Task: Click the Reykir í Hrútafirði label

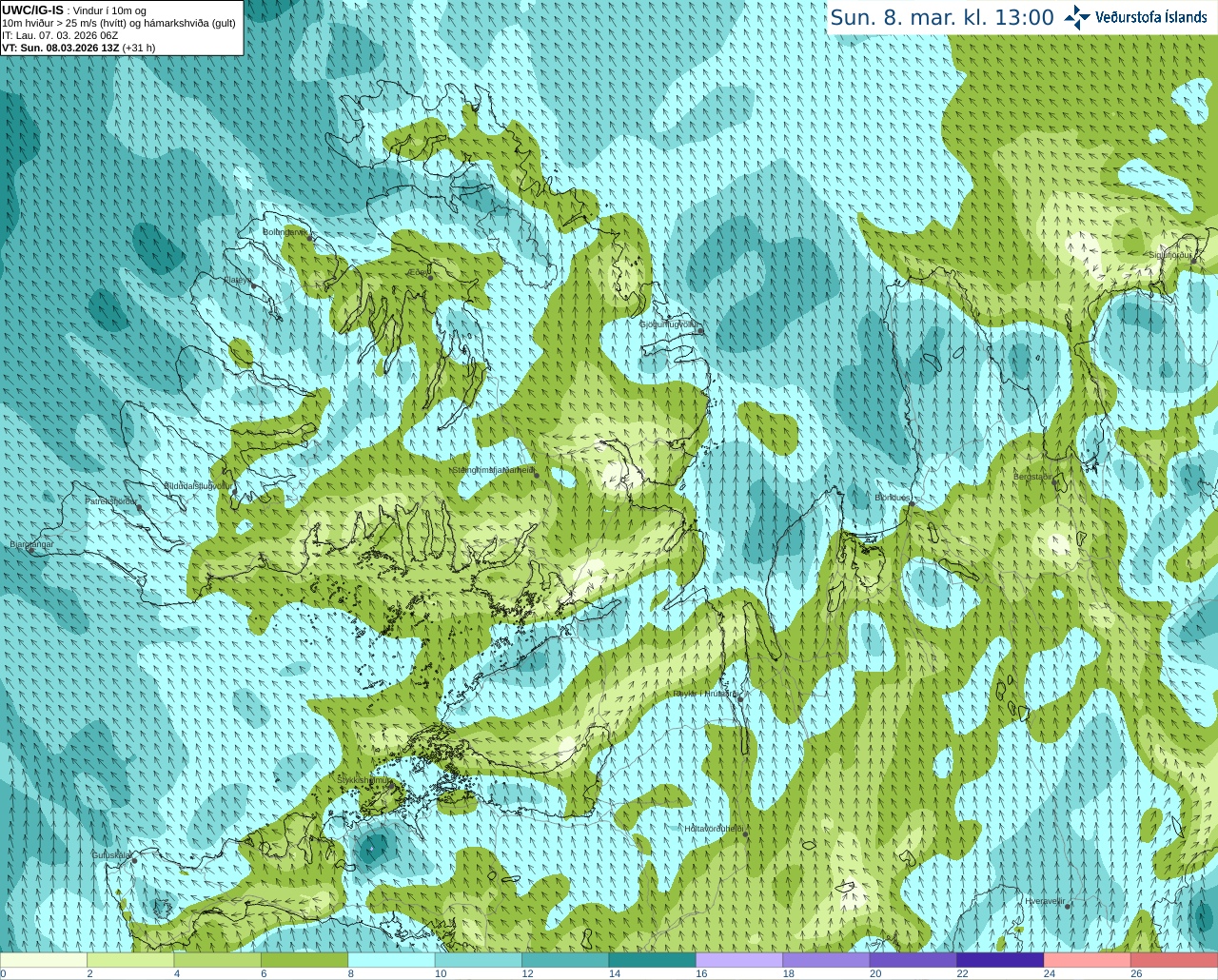Action: [x=705, y=694]
